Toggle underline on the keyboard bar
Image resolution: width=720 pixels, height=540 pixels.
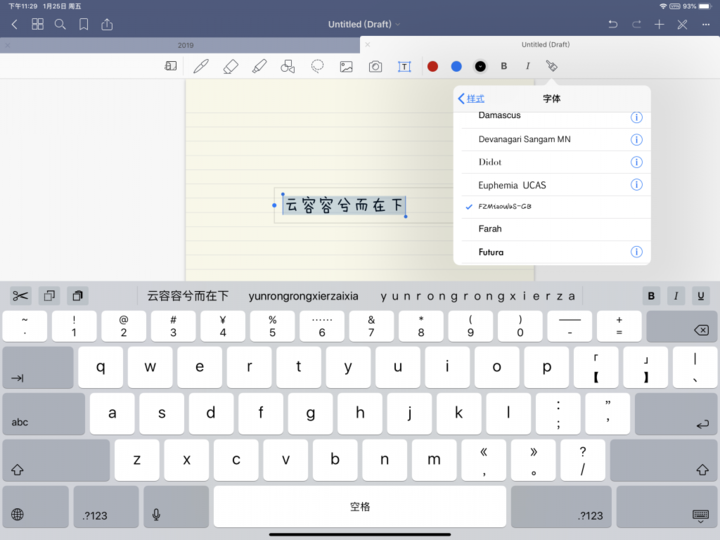click(x=701, y=296)
